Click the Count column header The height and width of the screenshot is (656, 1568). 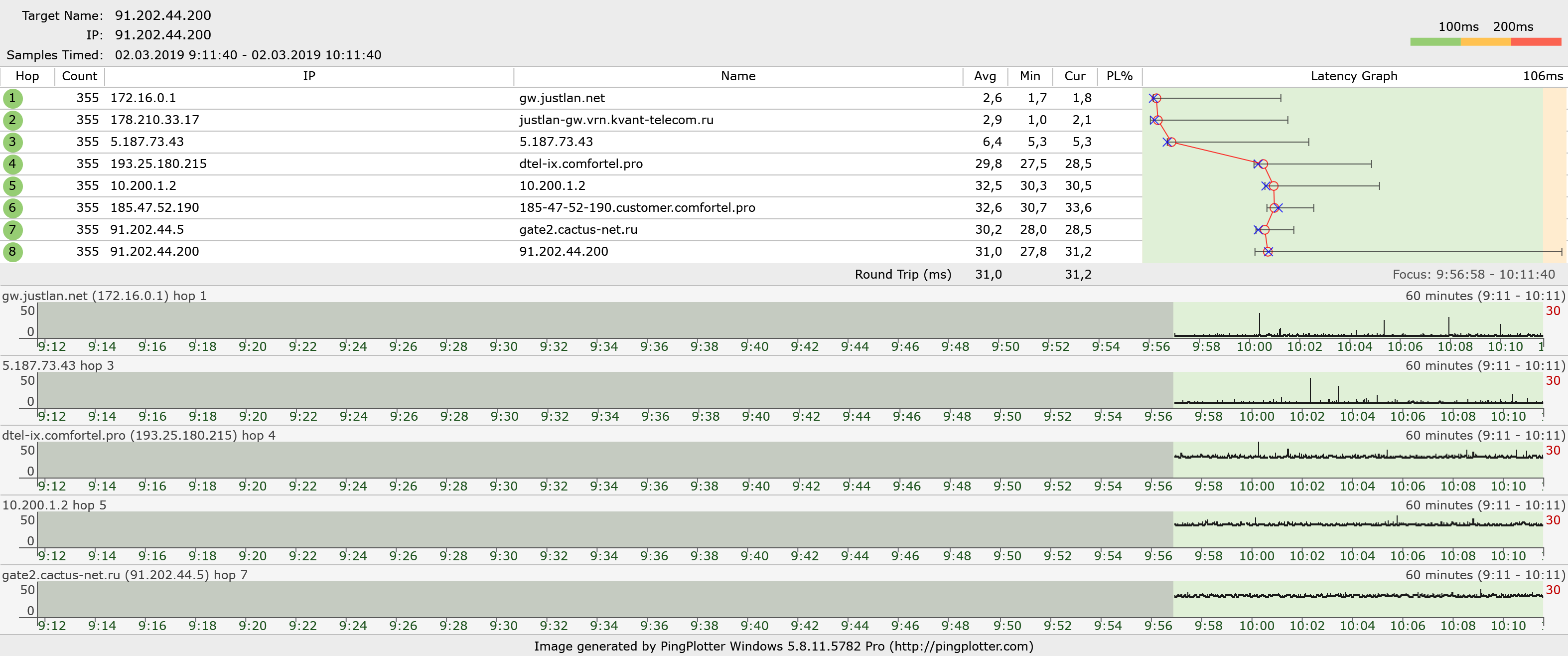click(80, 76)
